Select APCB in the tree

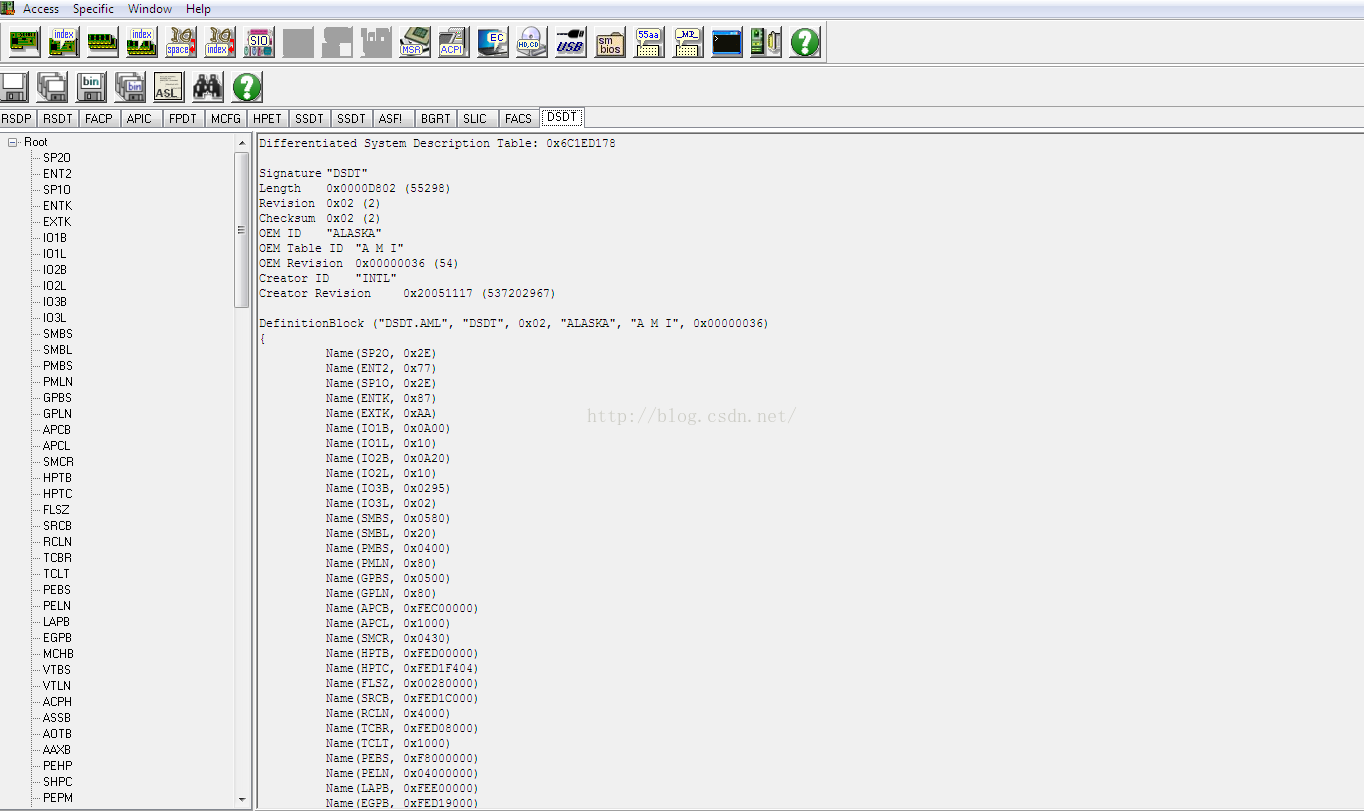point(57,430)
